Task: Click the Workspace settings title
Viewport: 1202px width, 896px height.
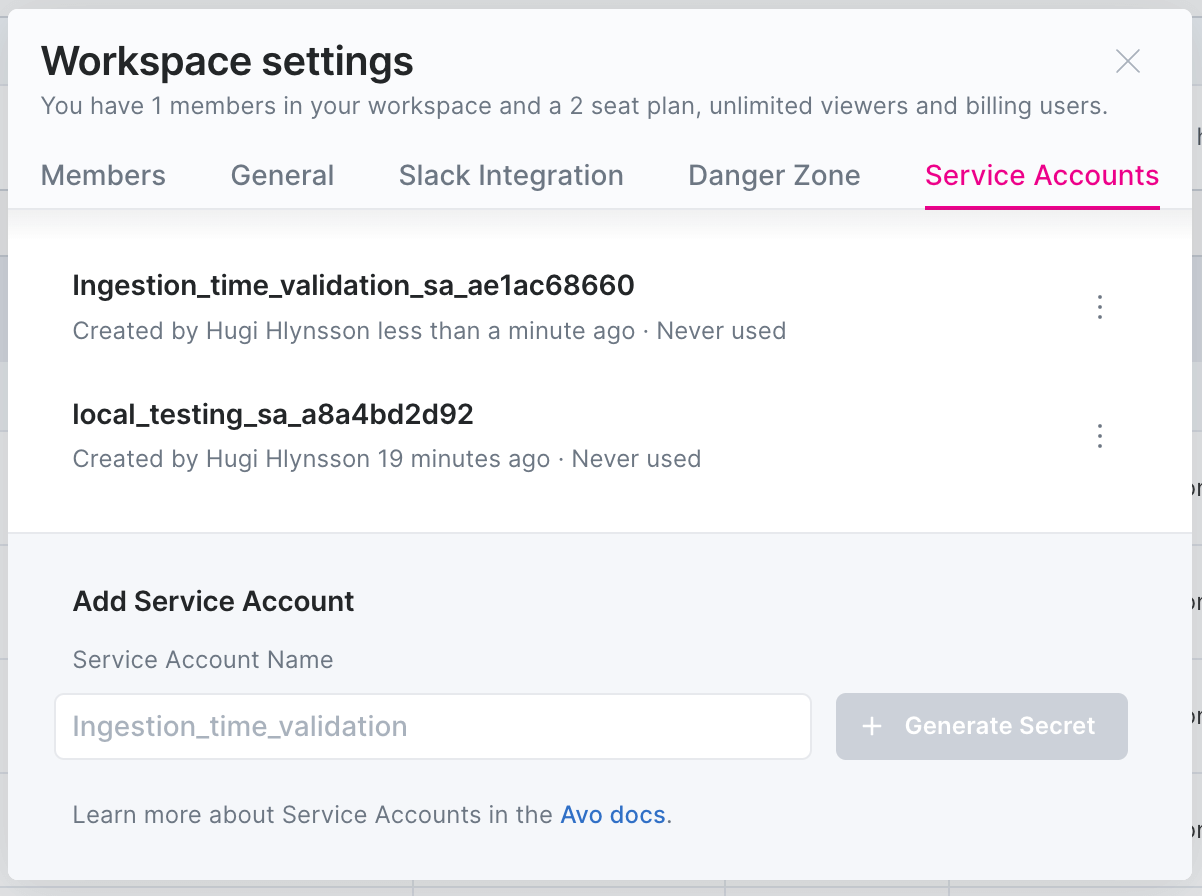Action: tap(227, 62)
